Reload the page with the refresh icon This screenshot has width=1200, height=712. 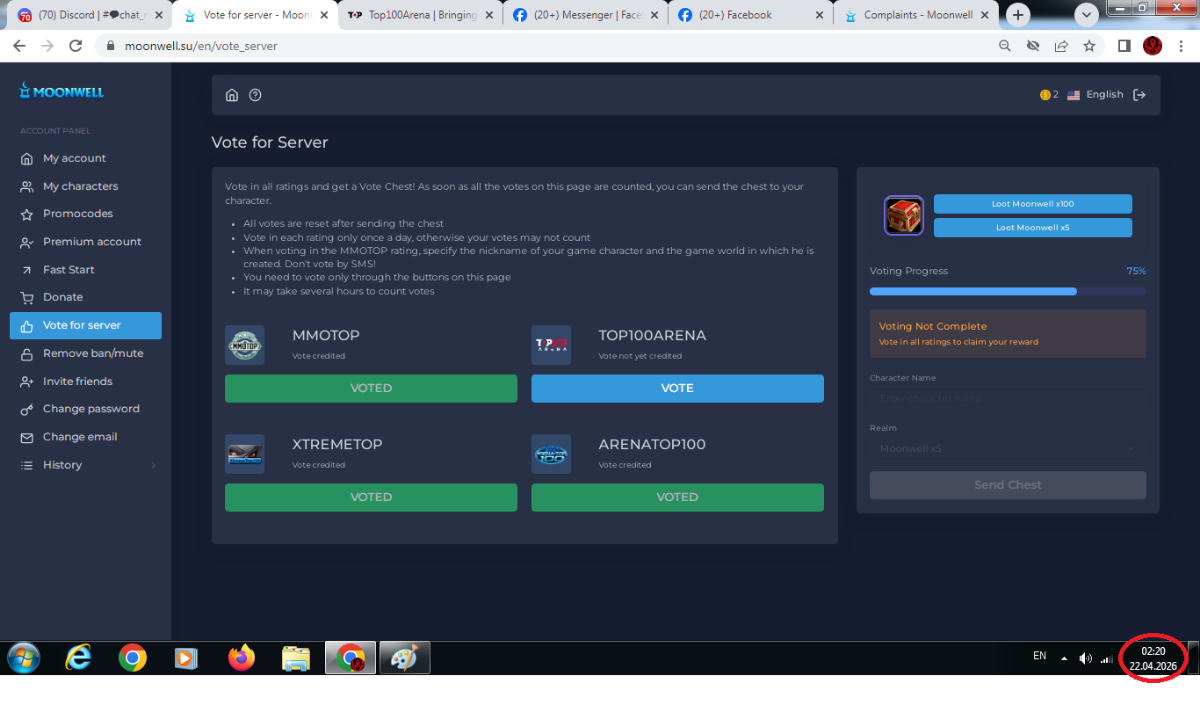click(76, 46)
